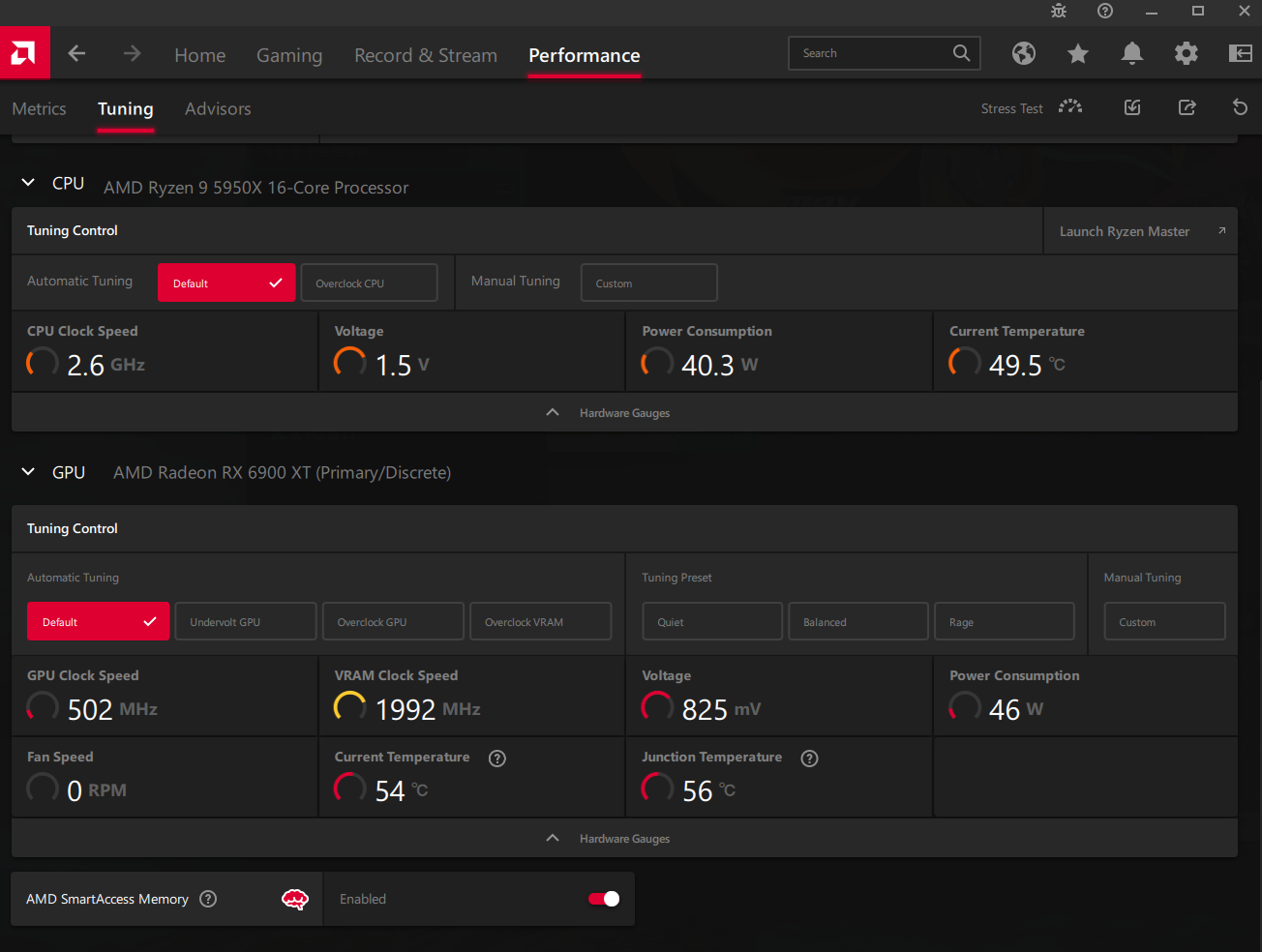This screenshot has height=952, width=1262.
Task: Open the Home tab
Action: coord(200,55)
